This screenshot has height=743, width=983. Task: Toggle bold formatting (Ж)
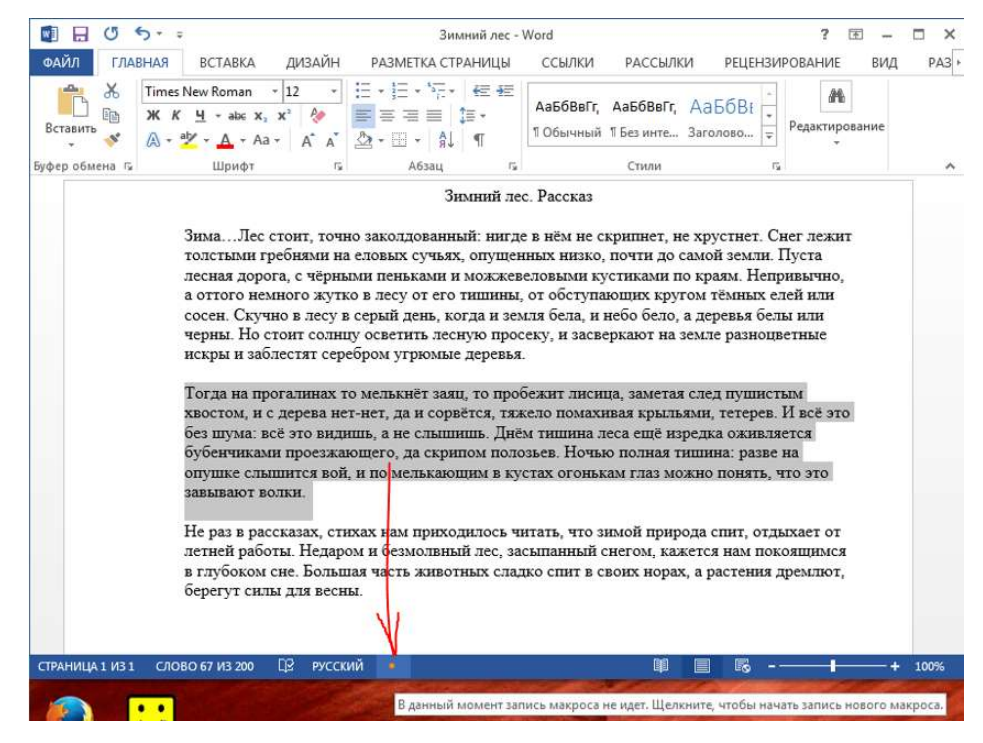pos(154,116)
